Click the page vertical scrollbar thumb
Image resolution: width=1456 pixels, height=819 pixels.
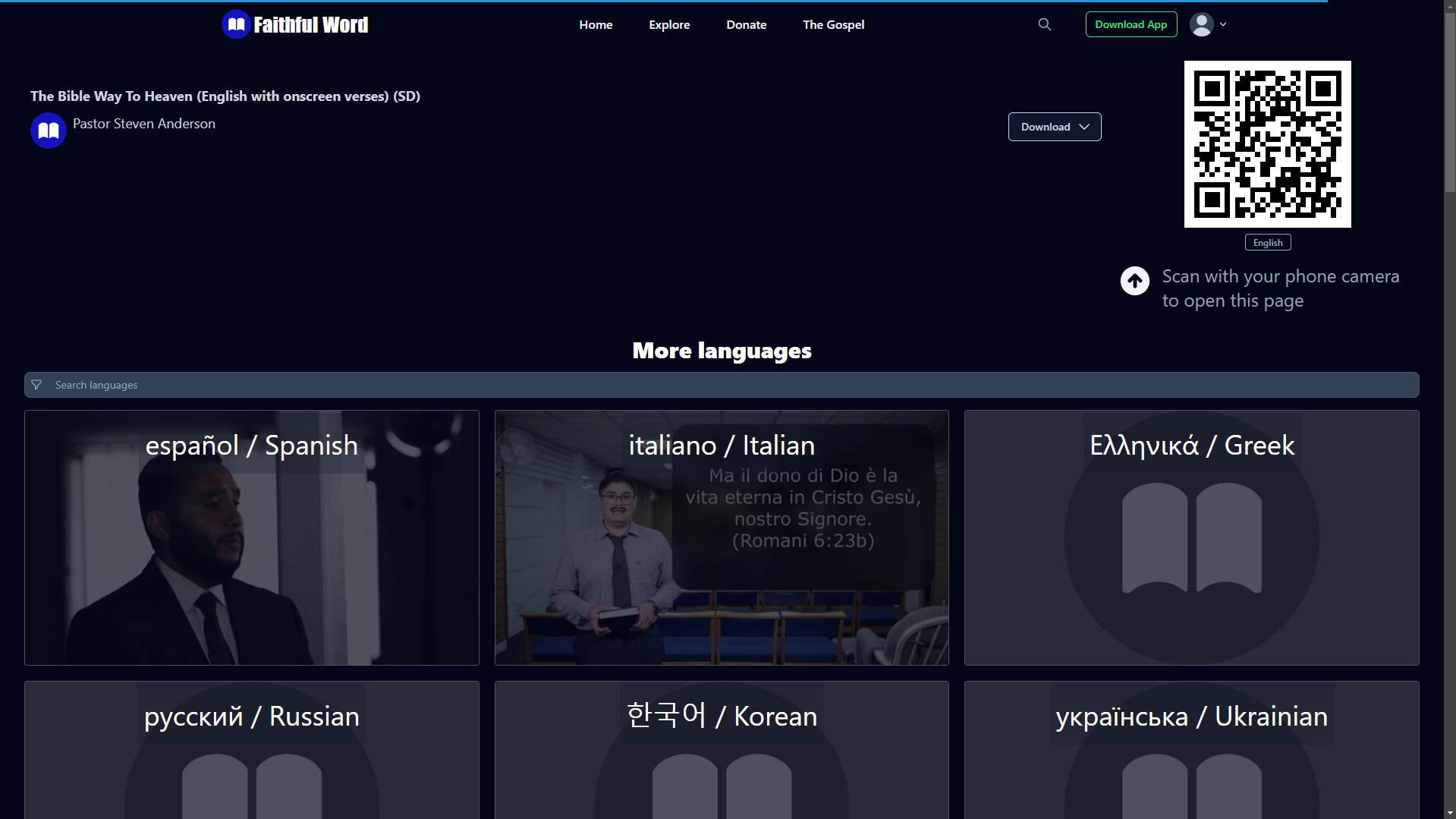[x=1450, y=102]
